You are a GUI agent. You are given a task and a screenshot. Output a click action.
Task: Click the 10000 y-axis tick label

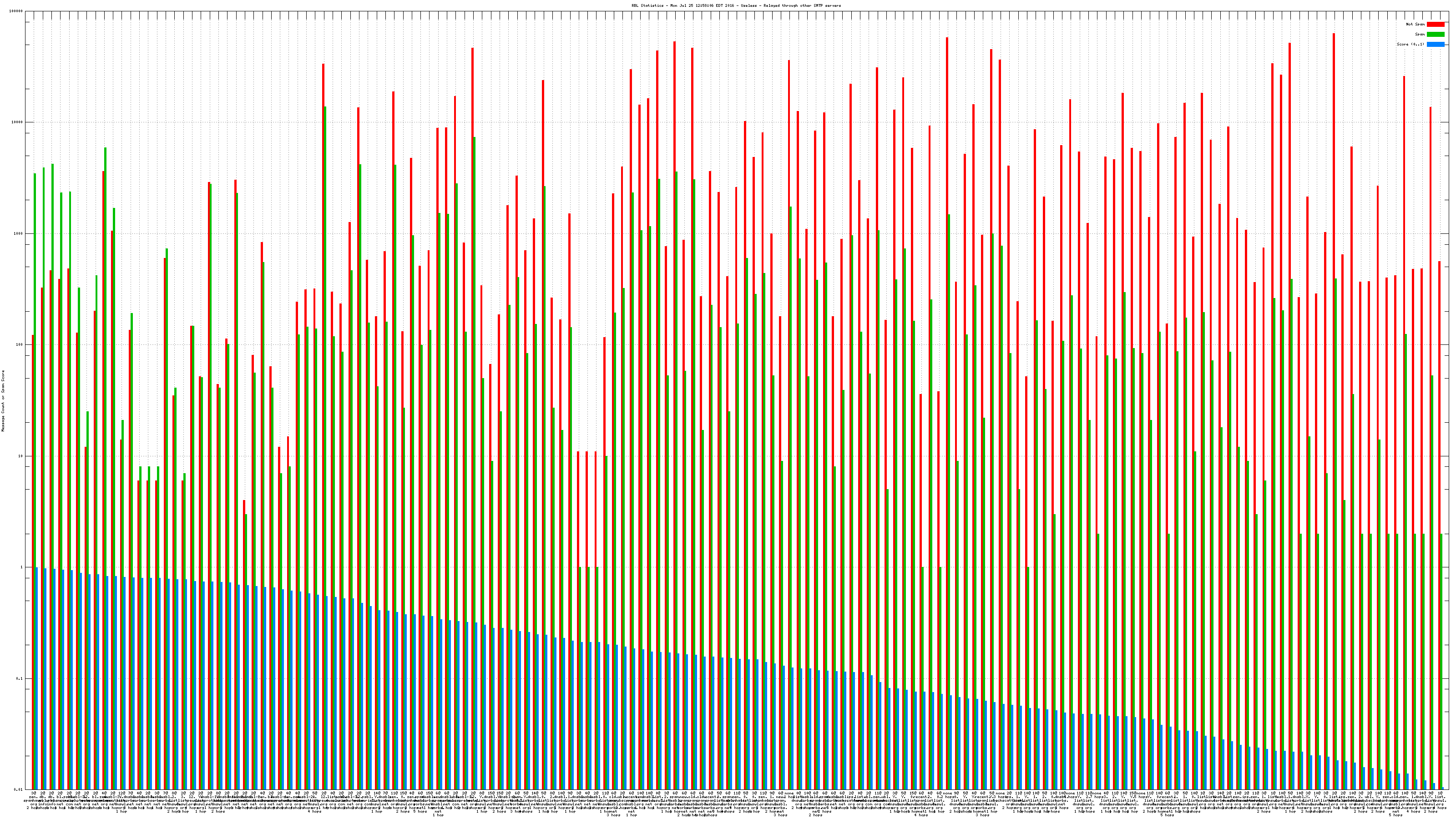18,123
